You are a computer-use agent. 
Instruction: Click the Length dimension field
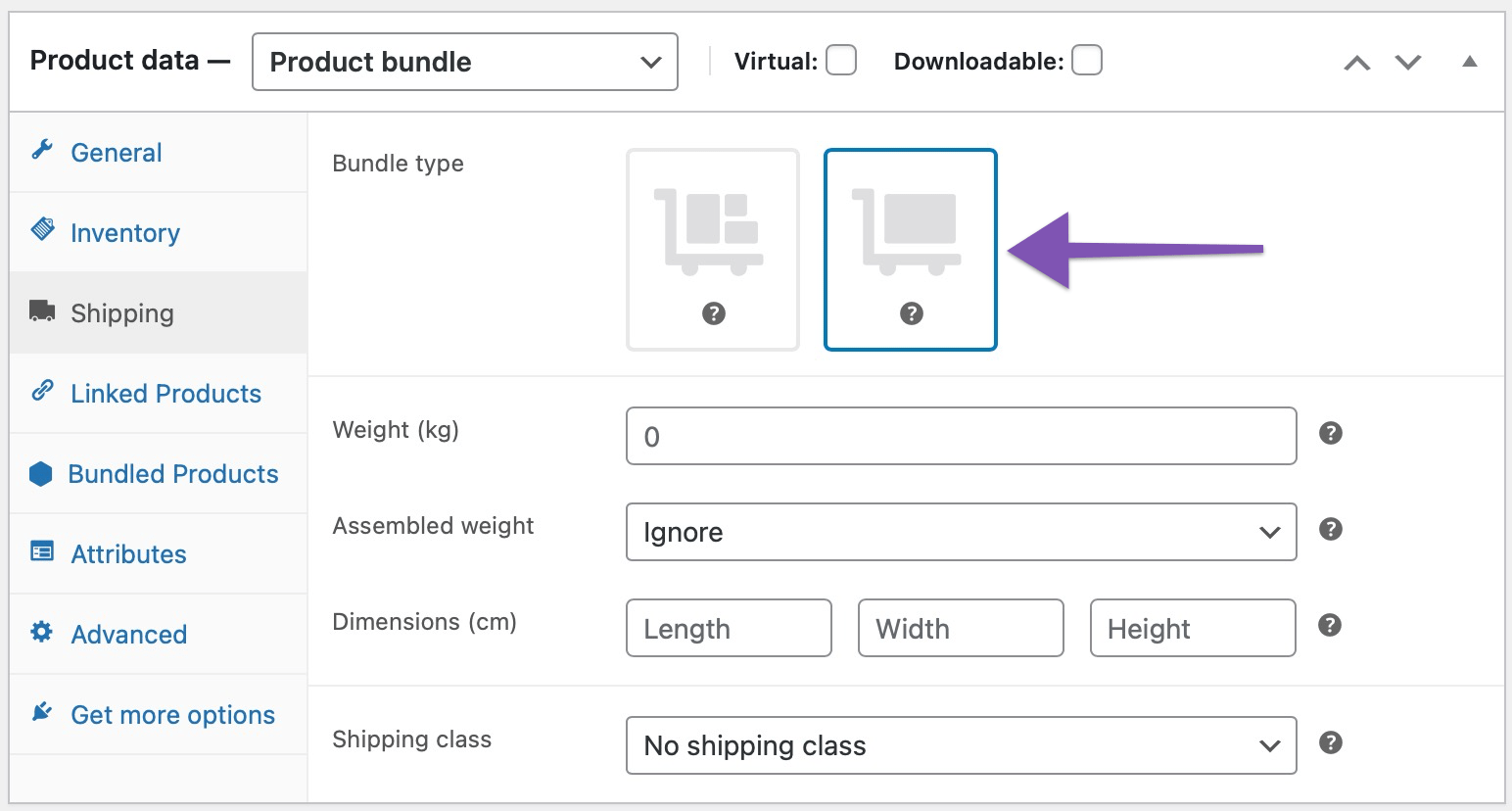coord(728,628)
